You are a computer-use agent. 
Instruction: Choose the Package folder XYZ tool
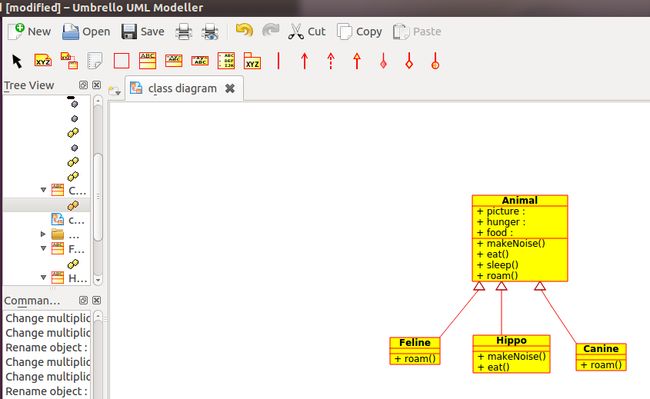click(252, 60)
